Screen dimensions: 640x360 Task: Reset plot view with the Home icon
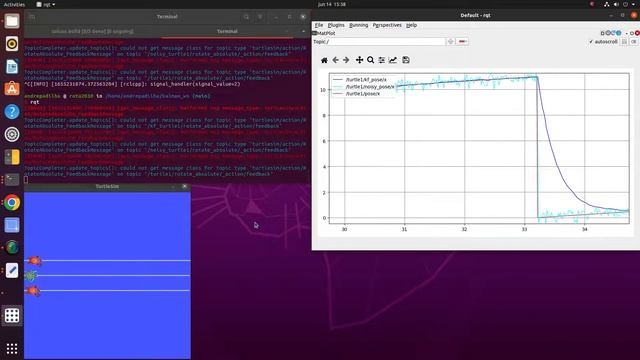tap(324, 60)
